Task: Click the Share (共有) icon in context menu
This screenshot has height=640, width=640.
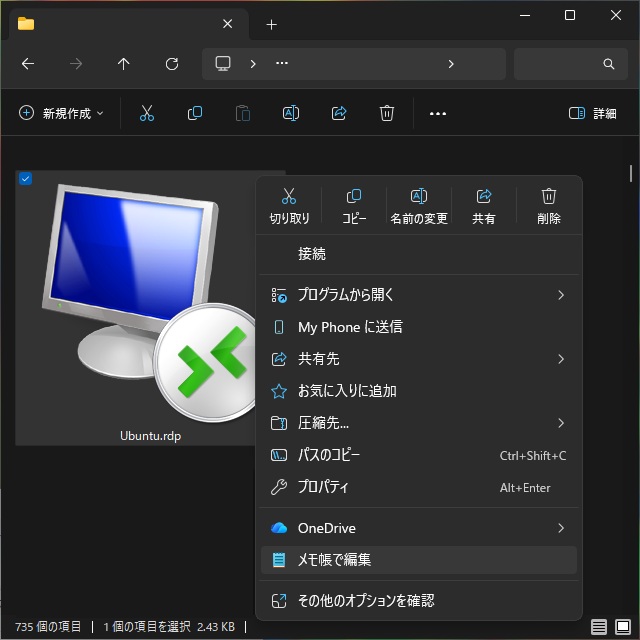Action: point(484,205)
